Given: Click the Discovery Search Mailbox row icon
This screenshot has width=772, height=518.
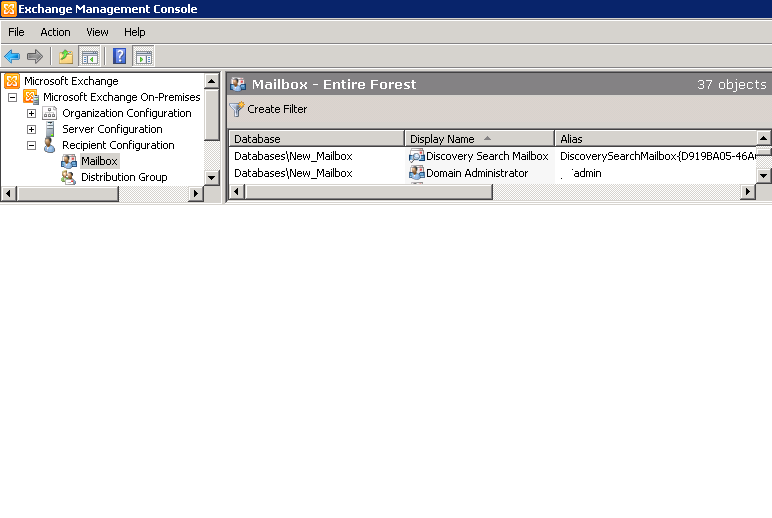Looking at the screenshot, I should click(x=417, y=156).
